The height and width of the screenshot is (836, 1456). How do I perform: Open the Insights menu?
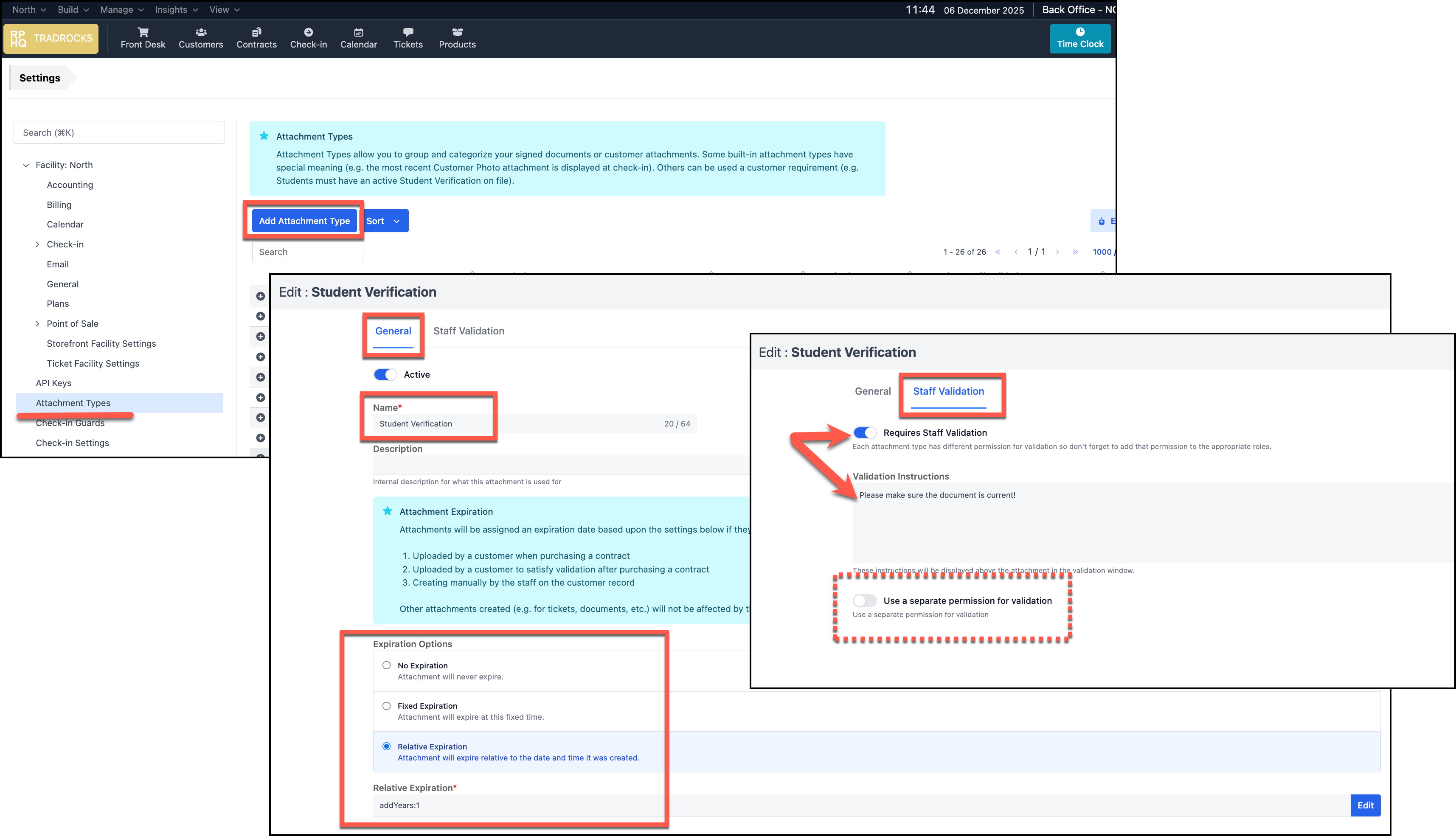pyautogui.click(x=176, y=10)
